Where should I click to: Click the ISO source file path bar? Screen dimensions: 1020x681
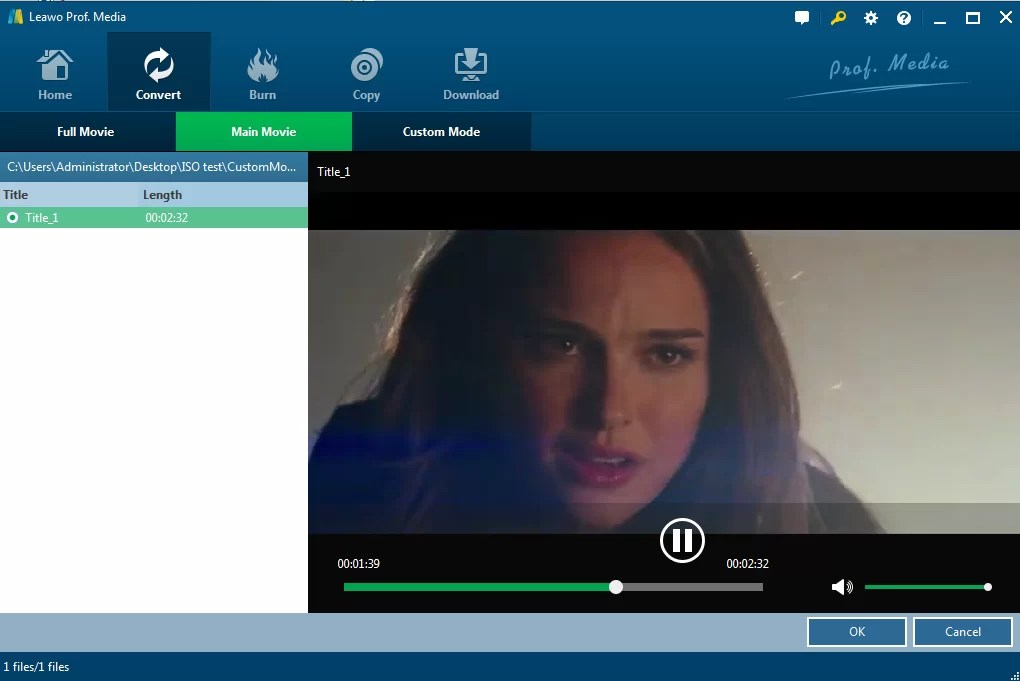(154, 166)
